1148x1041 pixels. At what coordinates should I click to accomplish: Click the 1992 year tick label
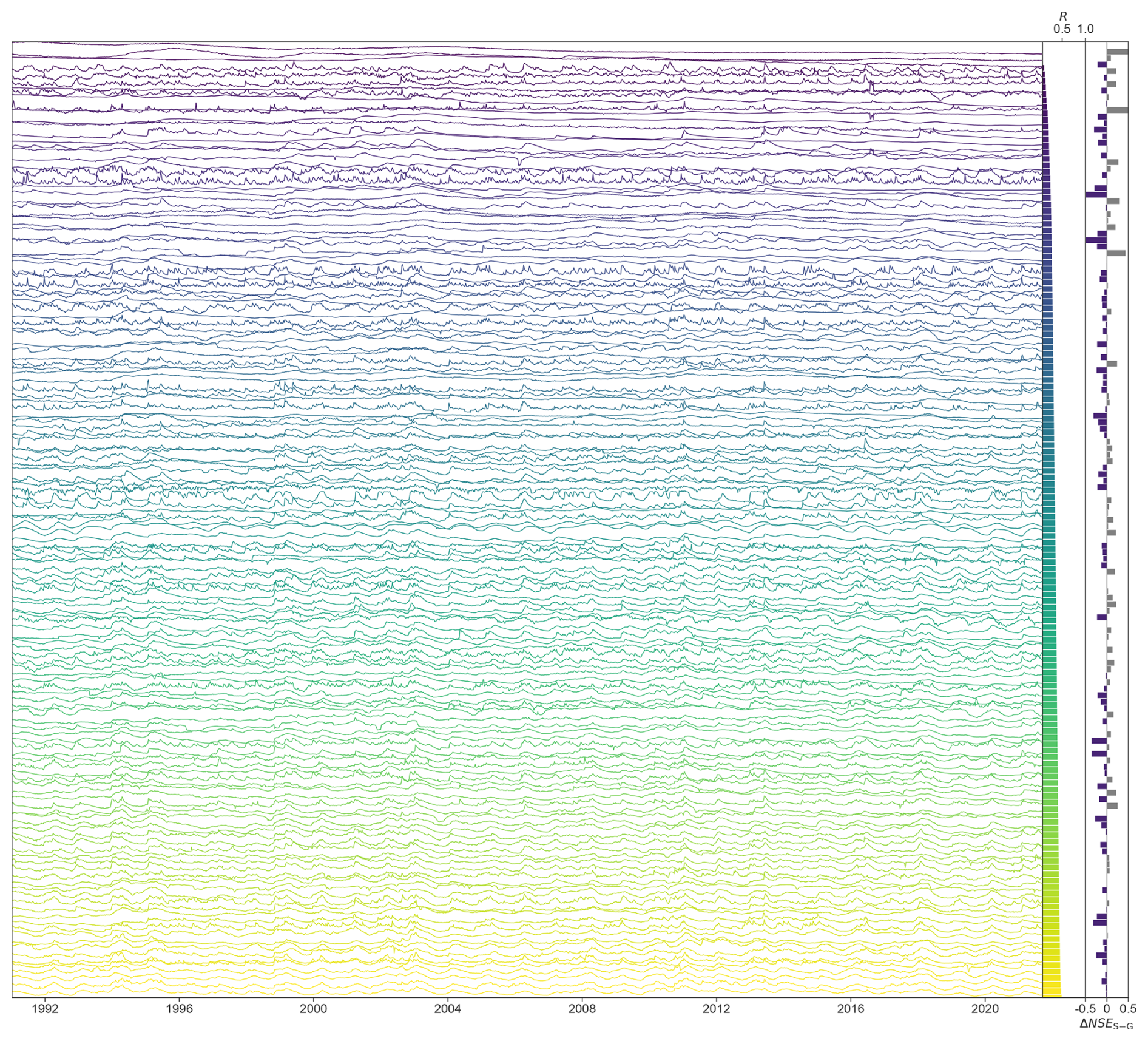point(45,1009)
